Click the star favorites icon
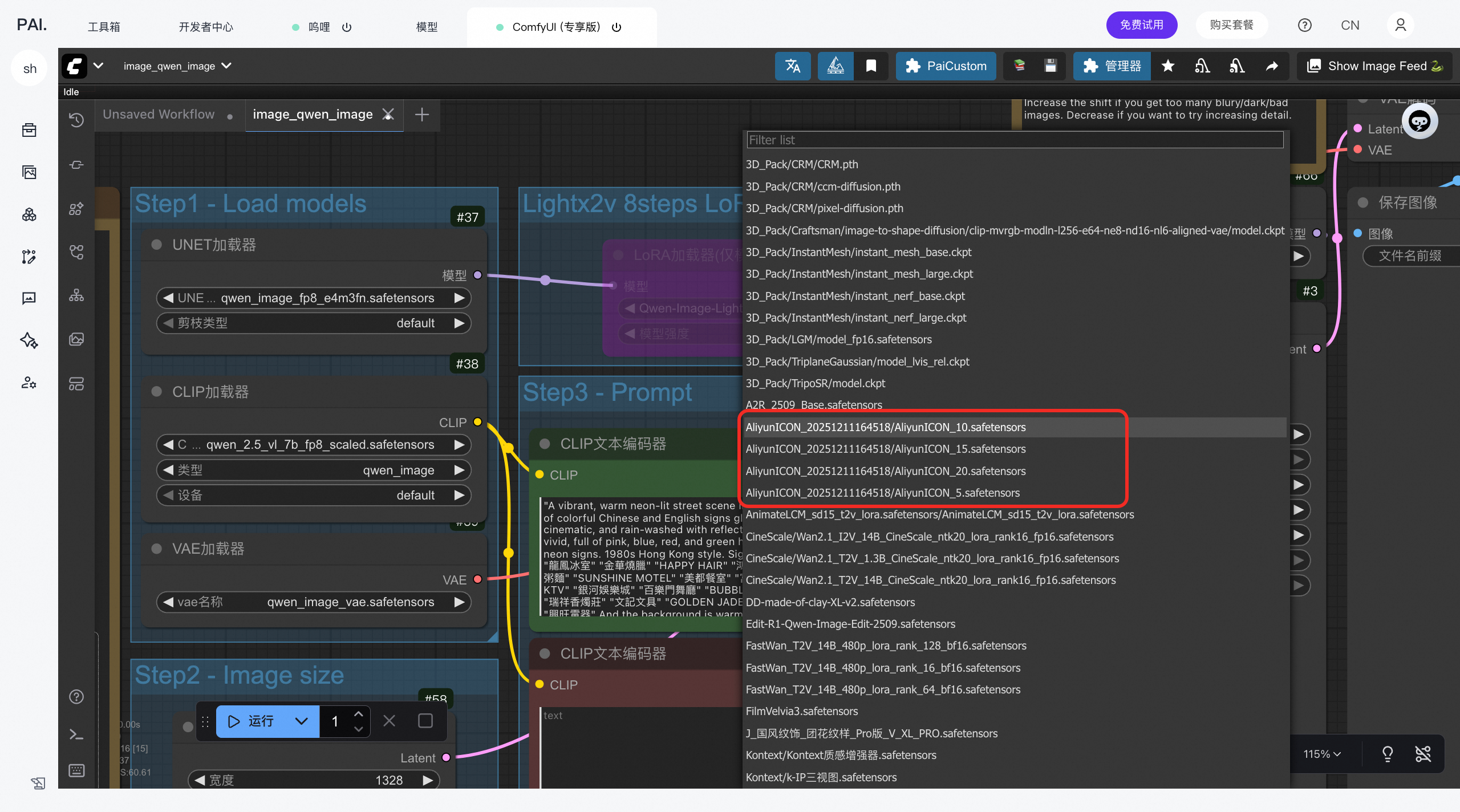The image size is (1460, 812). click(x=1167, y=66)
